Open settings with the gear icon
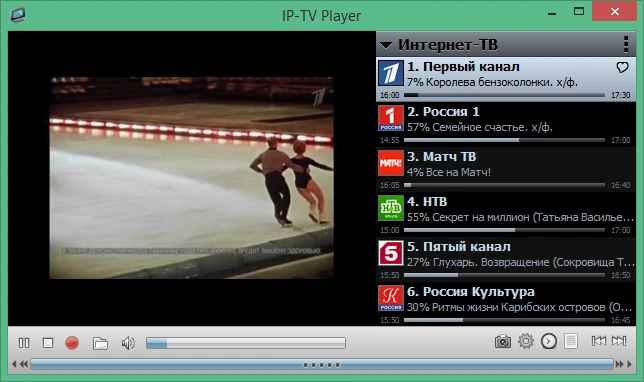Image resolution: width=644 pixels, height=382 pixels. 526,341
